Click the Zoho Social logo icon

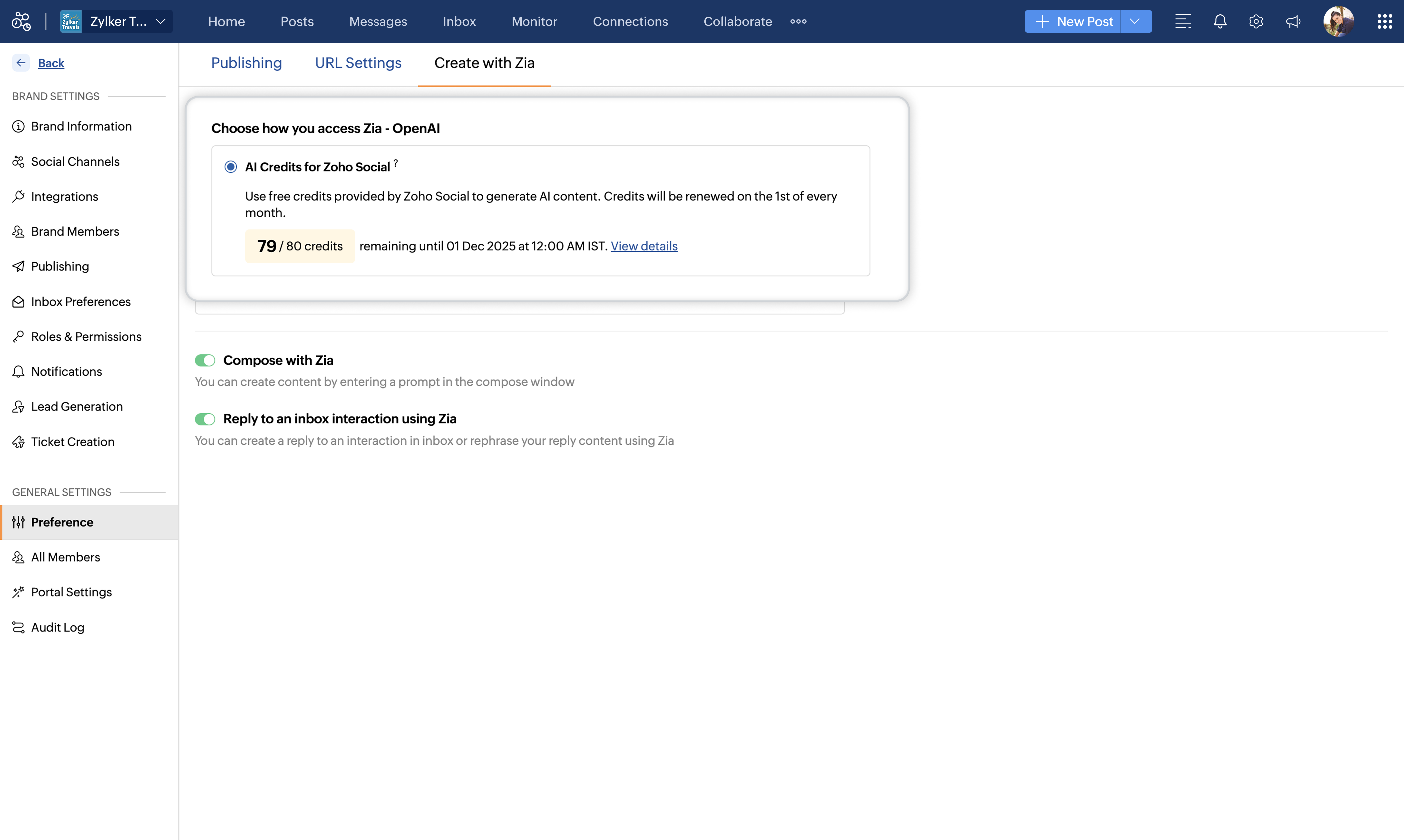pos(21,21)
